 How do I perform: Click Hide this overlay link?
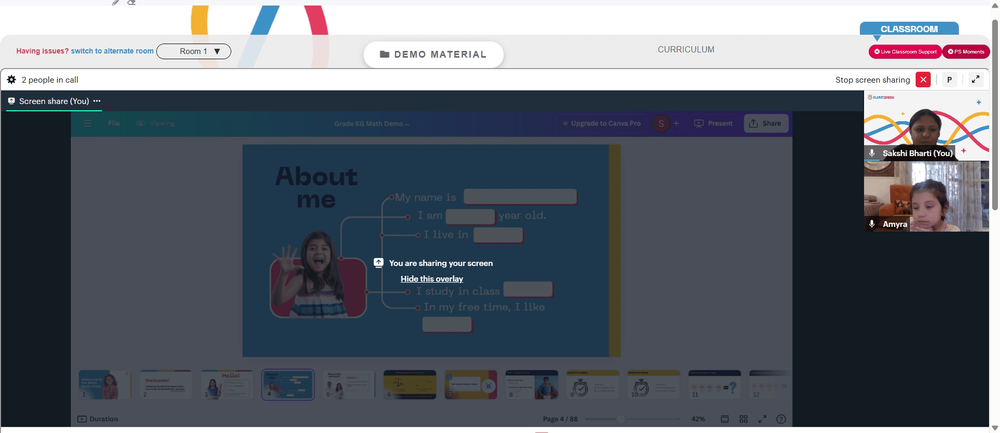tap(432, 279)
